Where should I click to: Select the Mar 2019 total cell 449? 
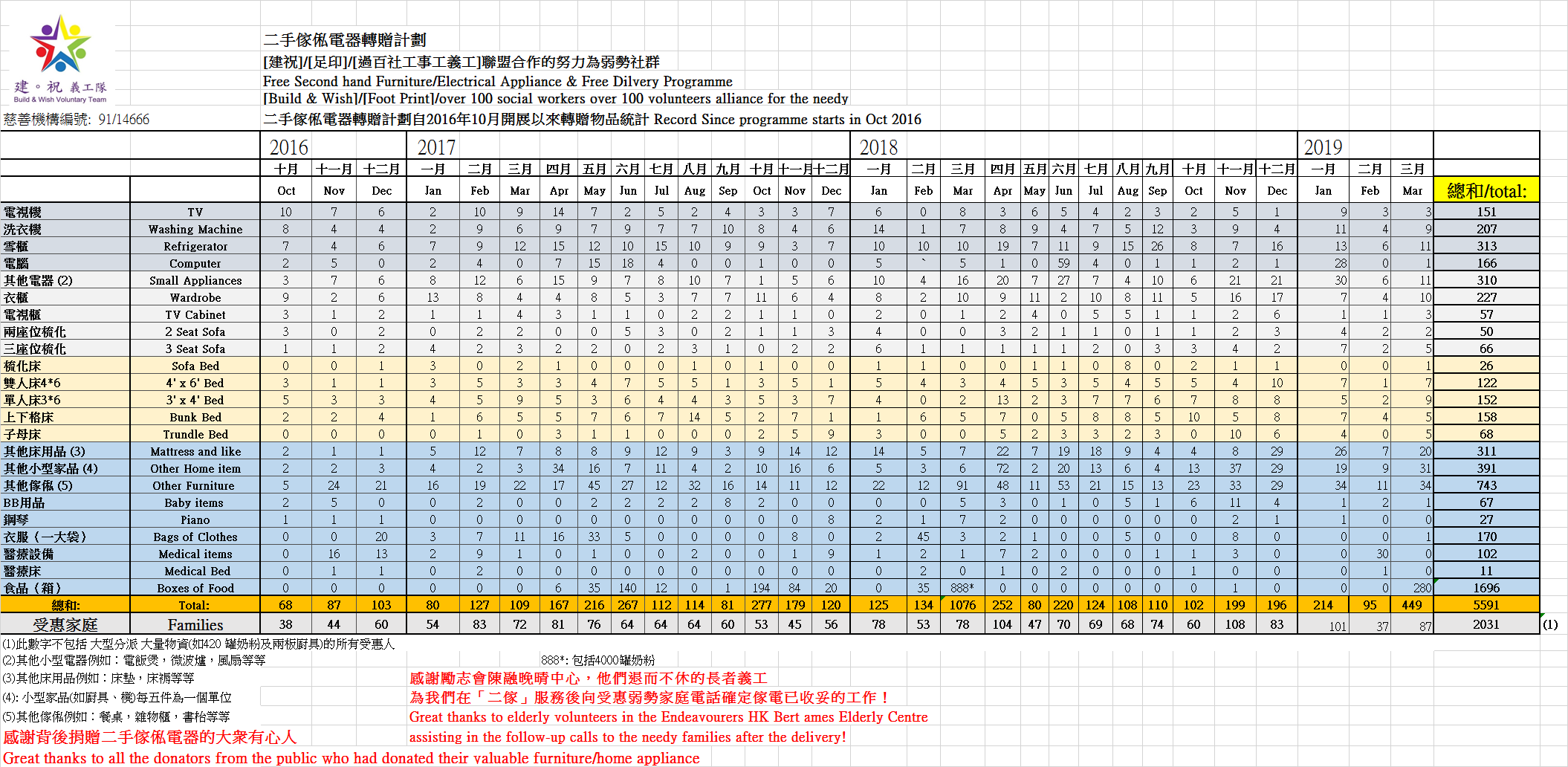pyautogui.click(x=1413, y=605)
